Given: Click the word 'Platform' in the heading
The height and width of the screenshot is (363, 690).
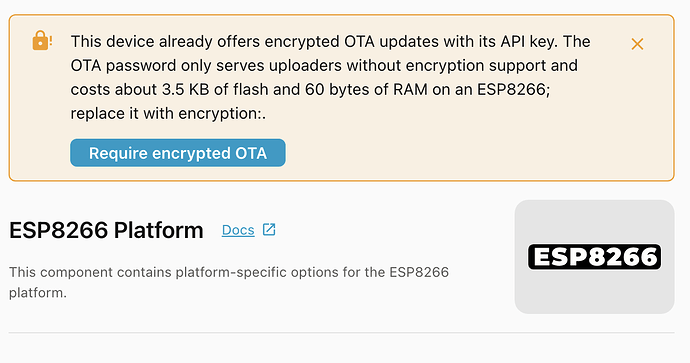Looking at the screenshot, I should (158, 230).
